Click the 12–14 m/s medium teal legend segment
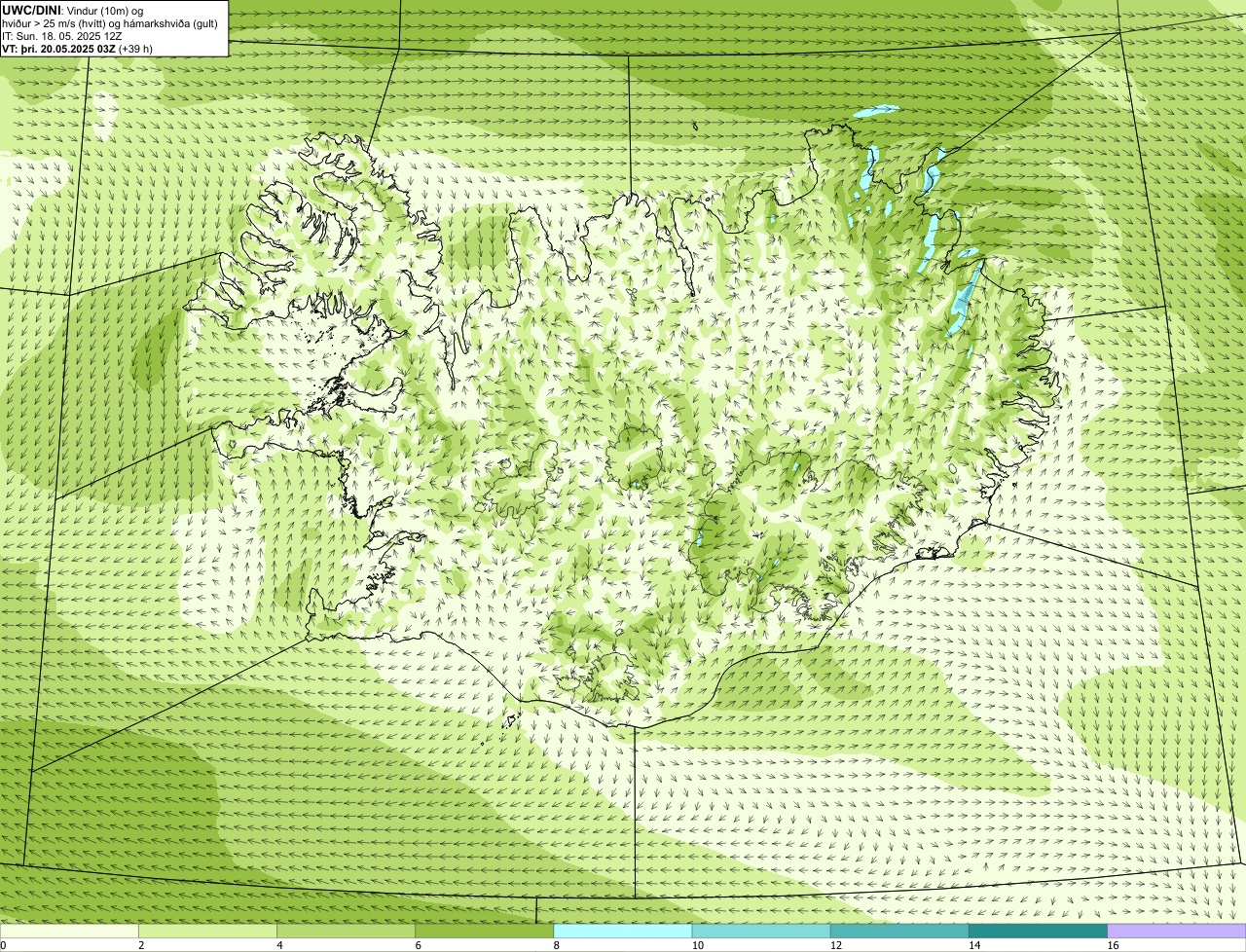1246x952 pixels. 899,932
